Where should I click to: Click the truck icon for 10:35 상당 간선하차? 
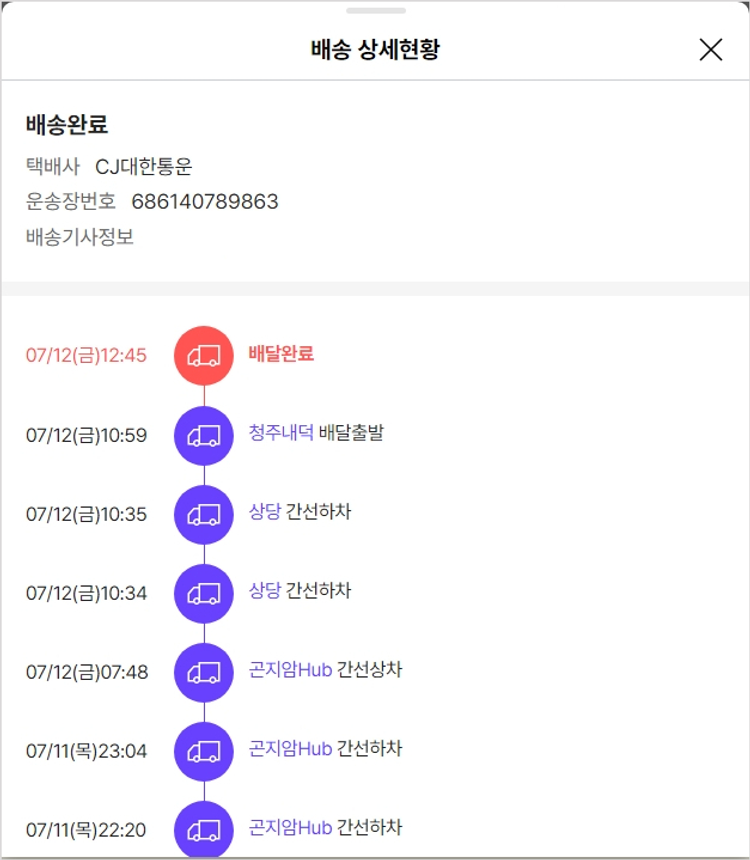[204, 514]
